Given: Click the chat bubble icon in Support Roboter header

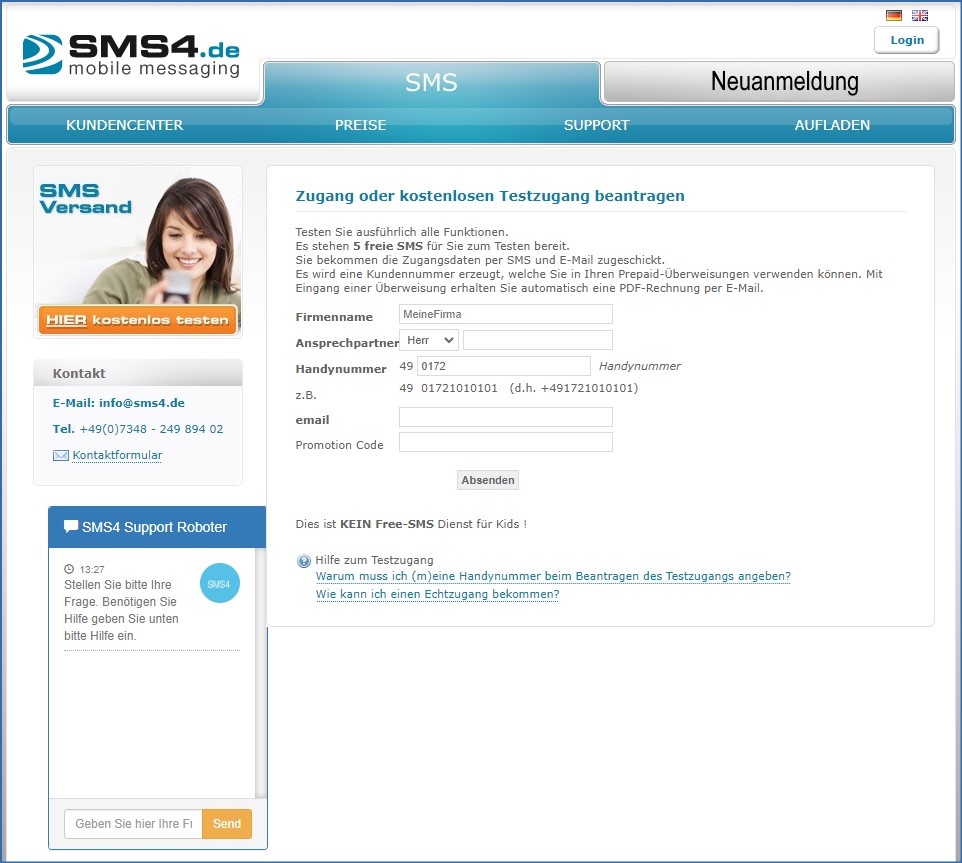Looking at the screenshot, I should click(71, 526).
